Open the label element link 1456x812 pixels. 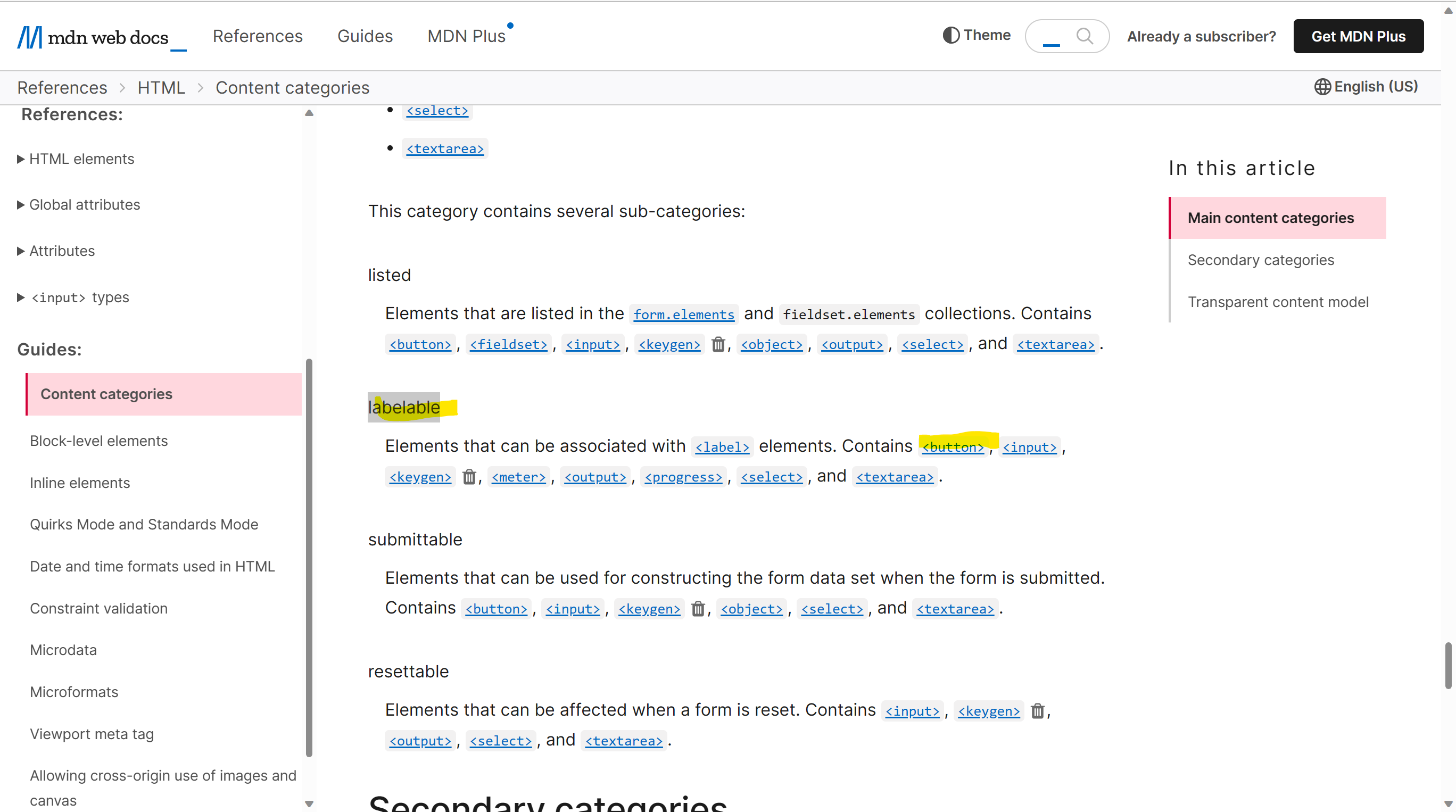[x=722, y=446]
